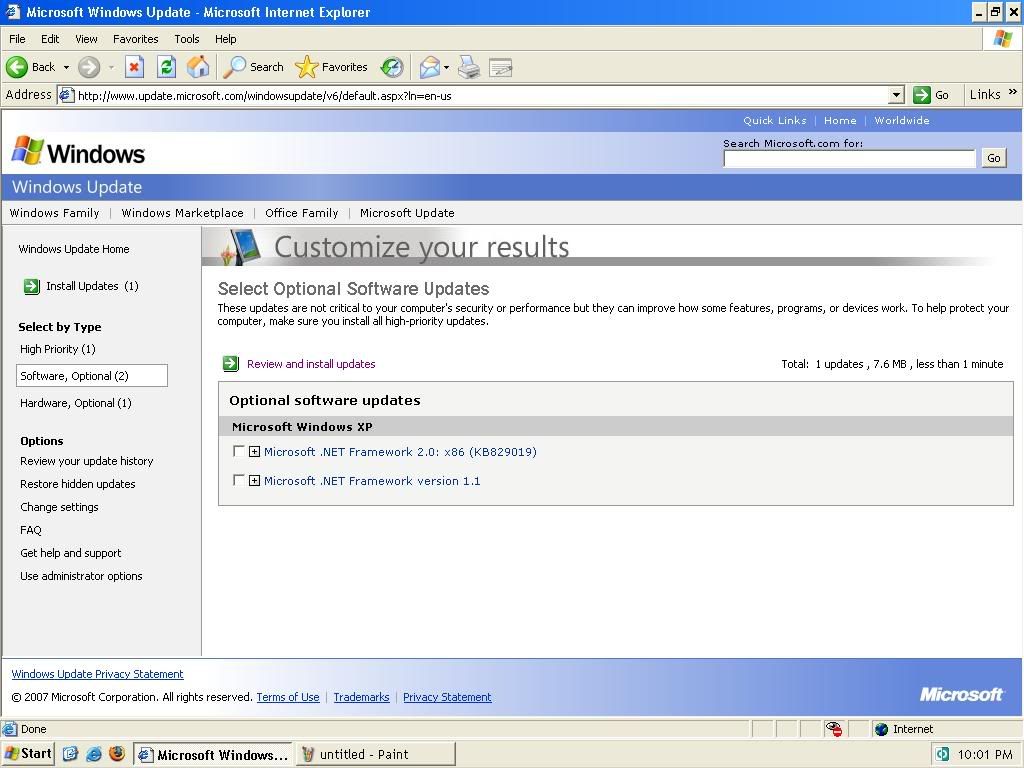Image resolution: width=1024 pixels, height=768 pixels.
Task: Expand details for .NET Framework version 1.1
Action: (x=255, y=480)
